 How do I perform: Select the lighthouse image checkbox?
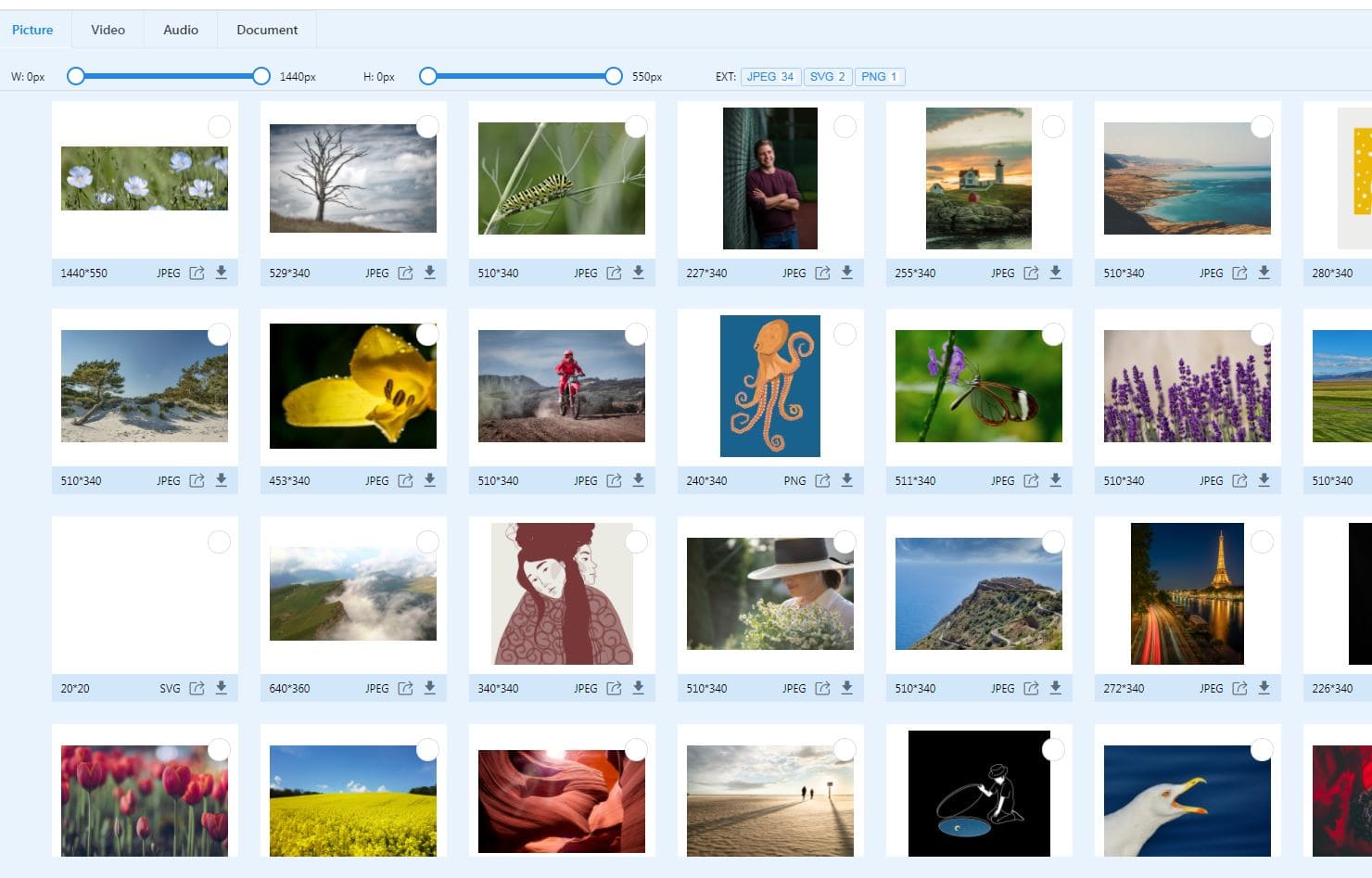pyautogui.click(x=1053, y=126)
